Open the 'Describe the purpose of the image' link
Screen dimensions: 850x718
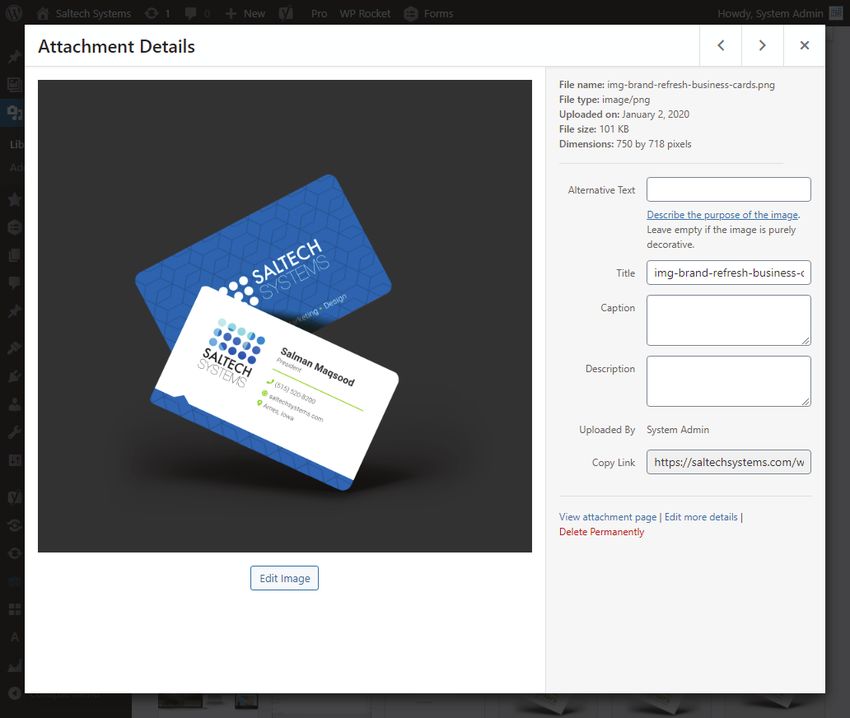click(x=722, y=215)
